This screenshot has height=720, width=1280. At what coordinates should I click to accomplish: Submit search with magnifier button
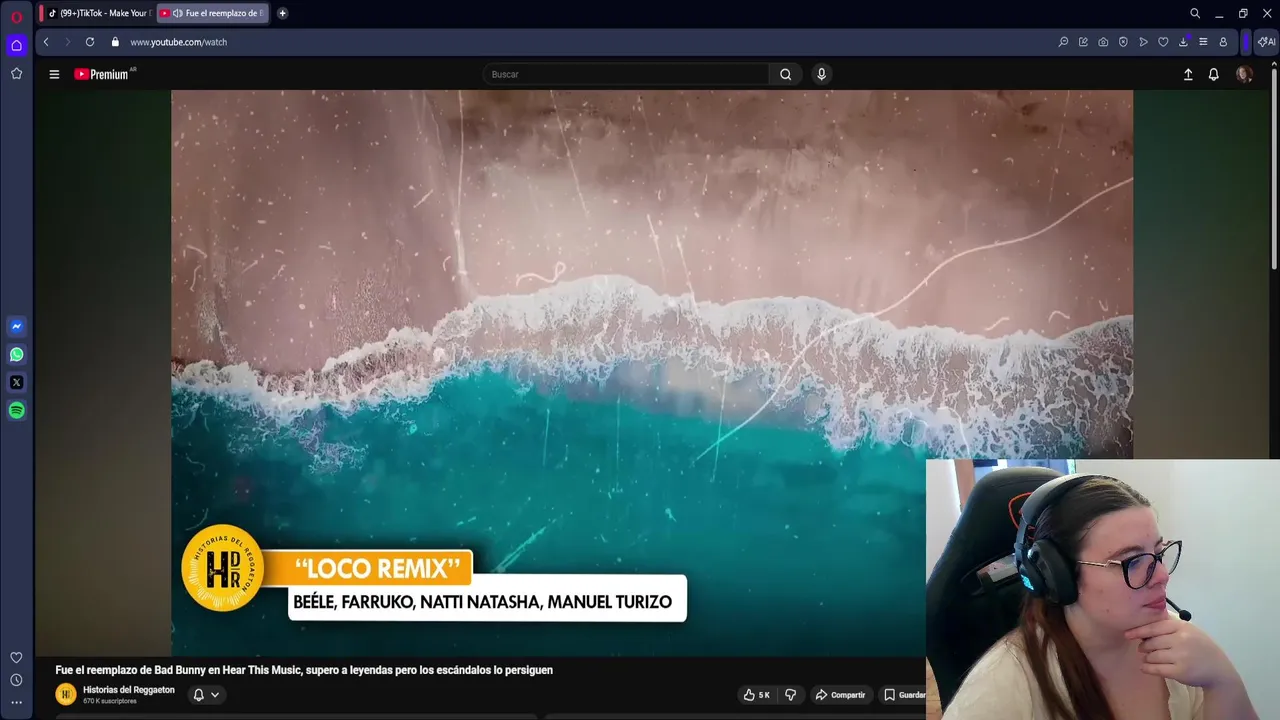(785, 74)
